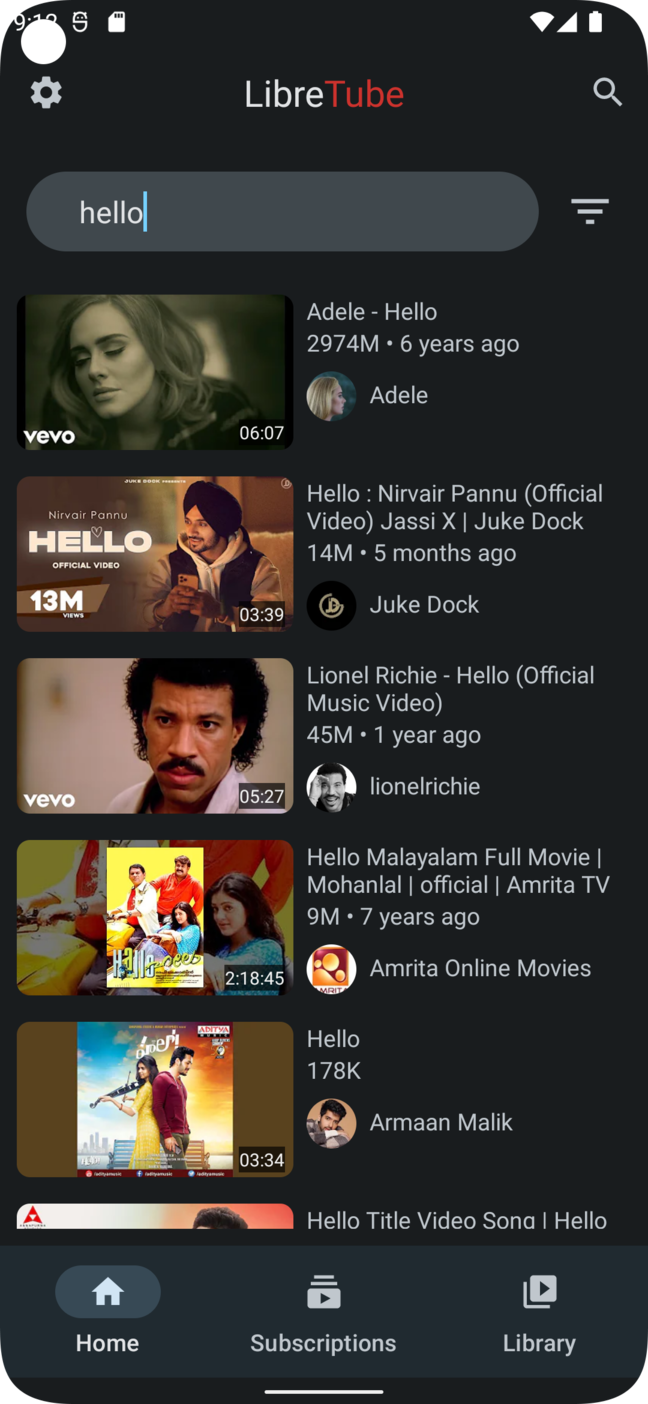This screenshot has height=1404, width=648.
Task: Open Armaan Malik channel avatar
Action: pyautogui.click(x=331, y=1123)
